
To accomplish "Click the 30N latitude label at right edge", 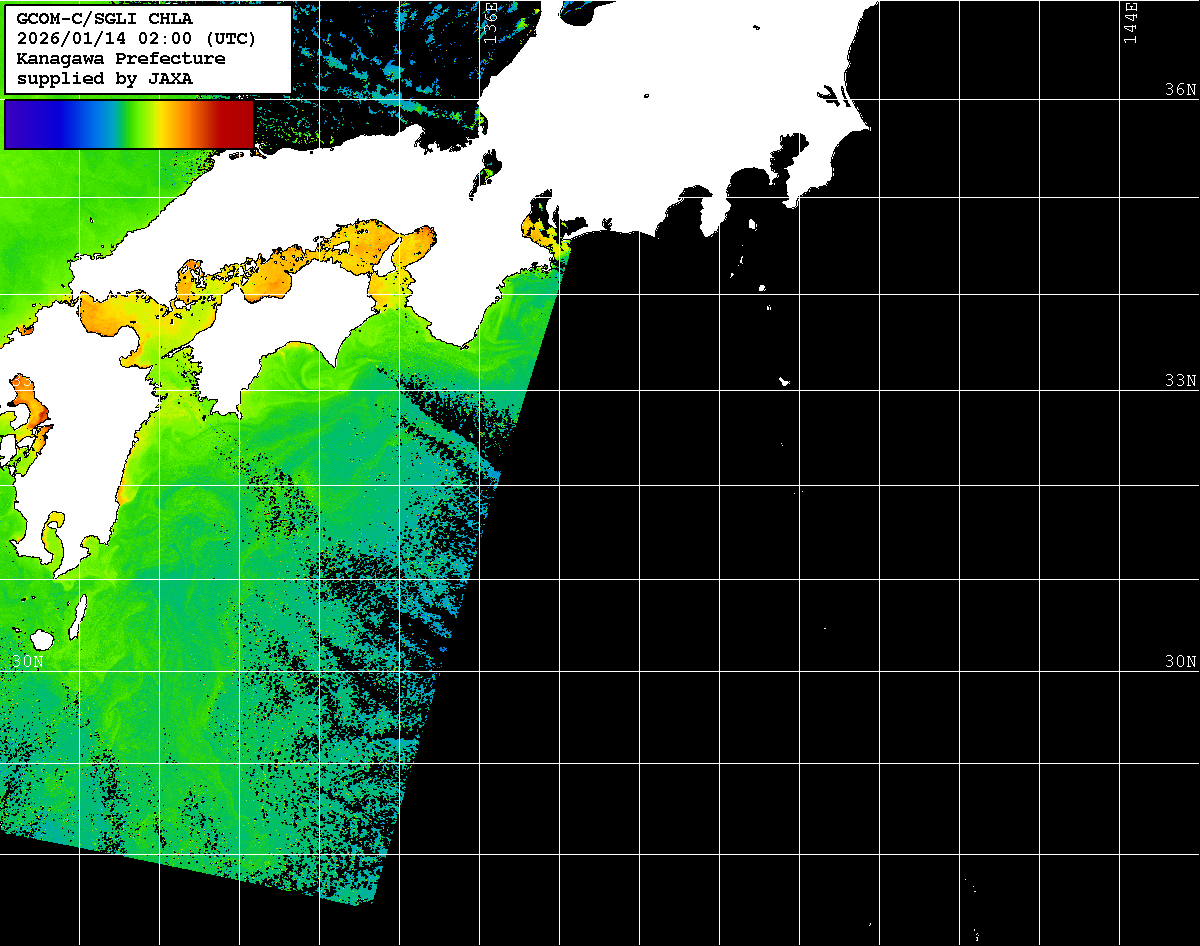I will point(1180,661).
